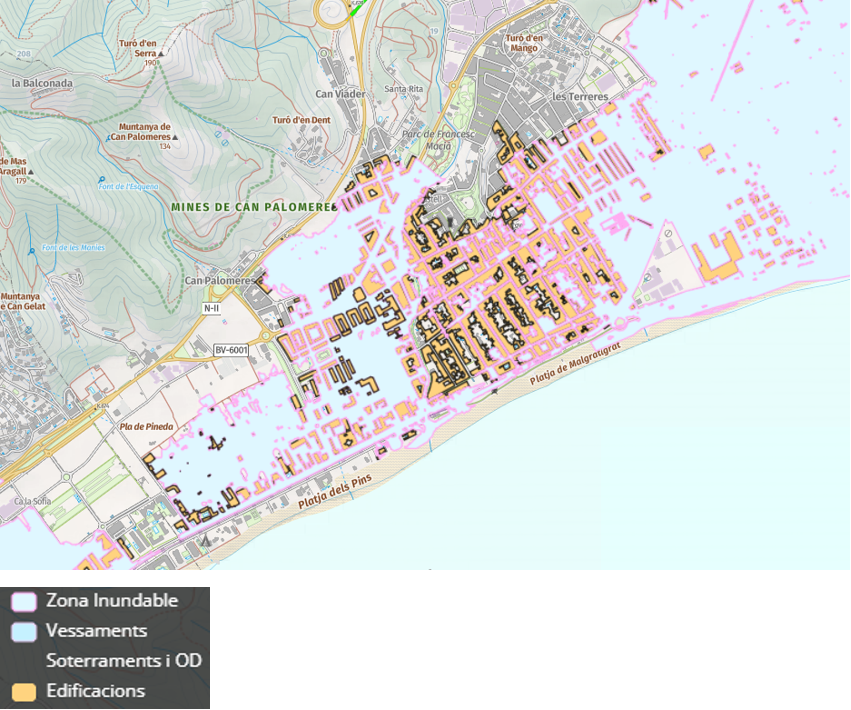
Task: Click the BV-6001 road label badge
Action: 231,349
